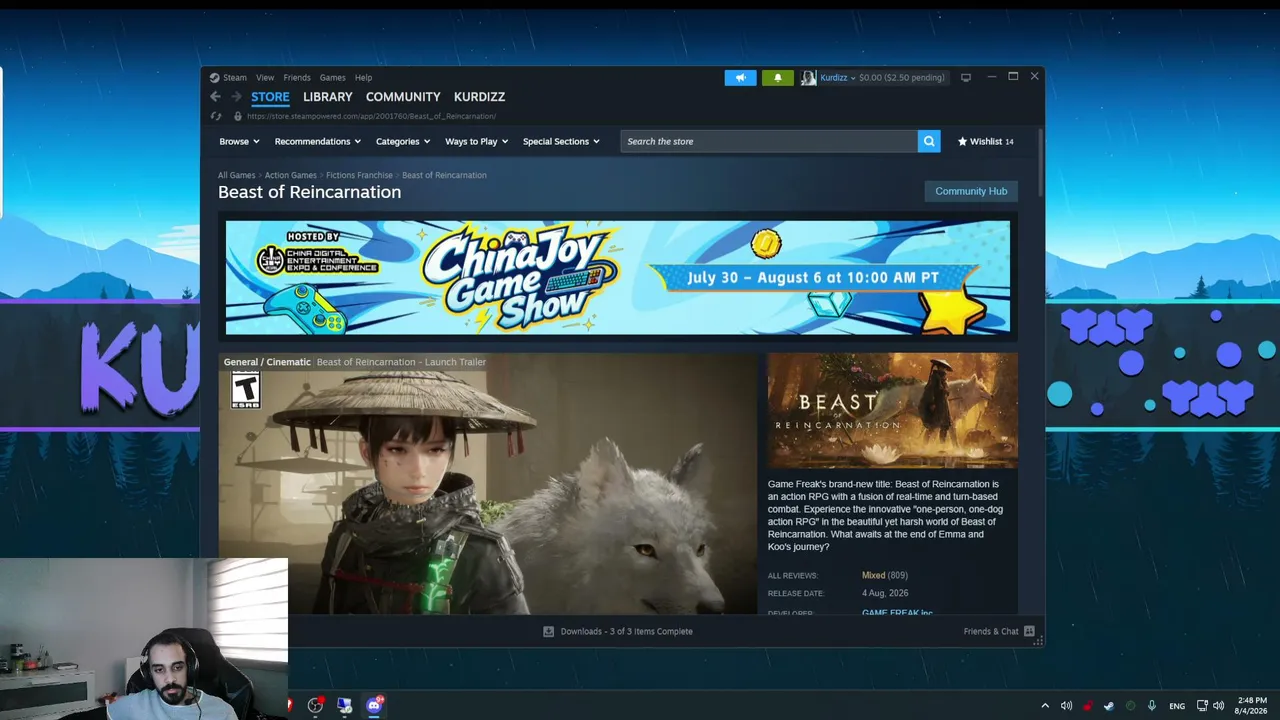Open the Help menu
The height and width of the screenshot is (720, 1280).
pyautogui.click(x=363, y=77)
